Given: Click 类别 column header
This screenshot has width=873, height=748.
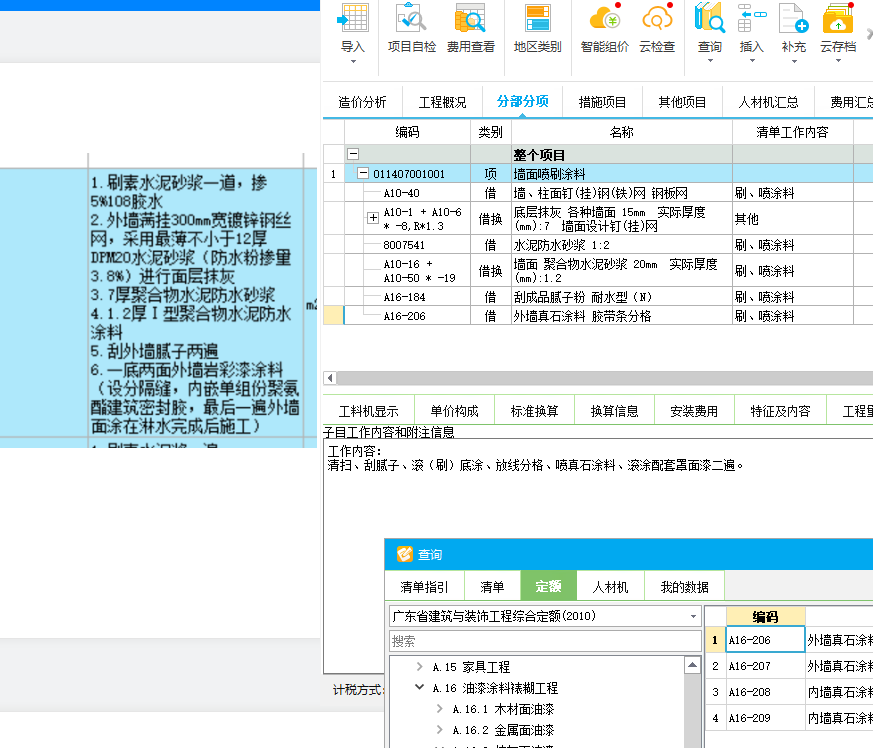Looking at the screenshot, I should (491, 132).
